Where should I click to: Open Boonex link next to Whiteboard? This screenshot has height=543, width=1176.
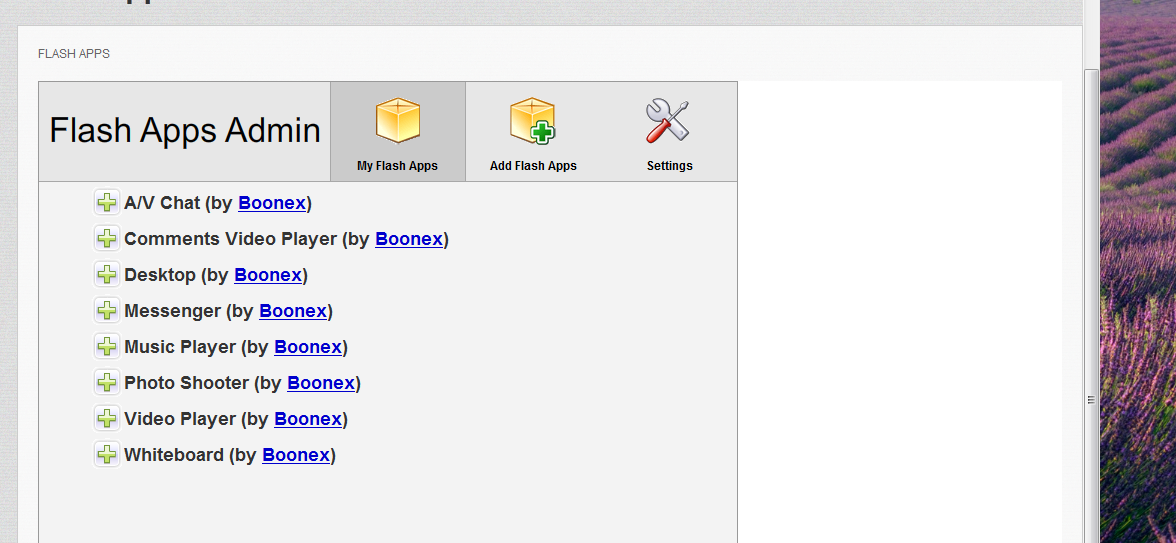(x=296, y=455)
